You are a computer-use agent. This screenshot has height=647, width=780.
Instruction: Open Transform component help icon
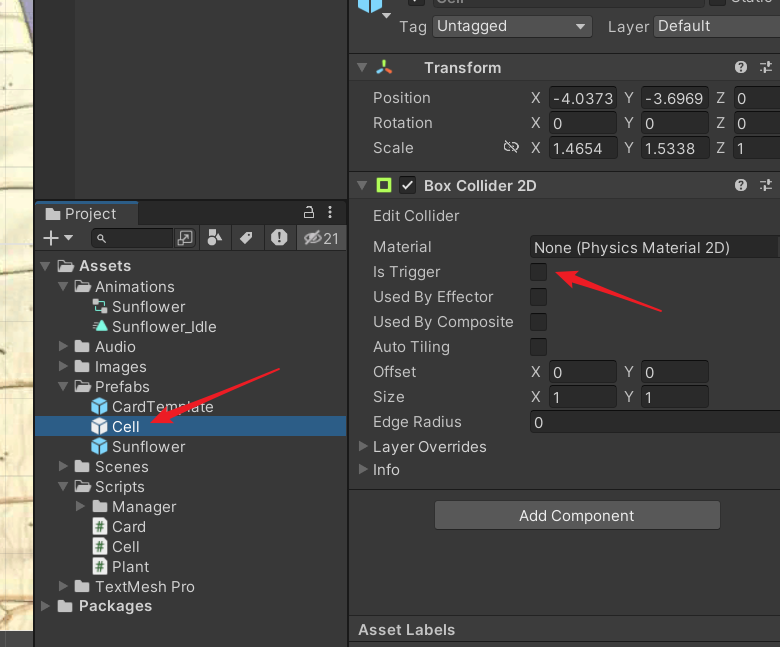[x=741, y=68]
